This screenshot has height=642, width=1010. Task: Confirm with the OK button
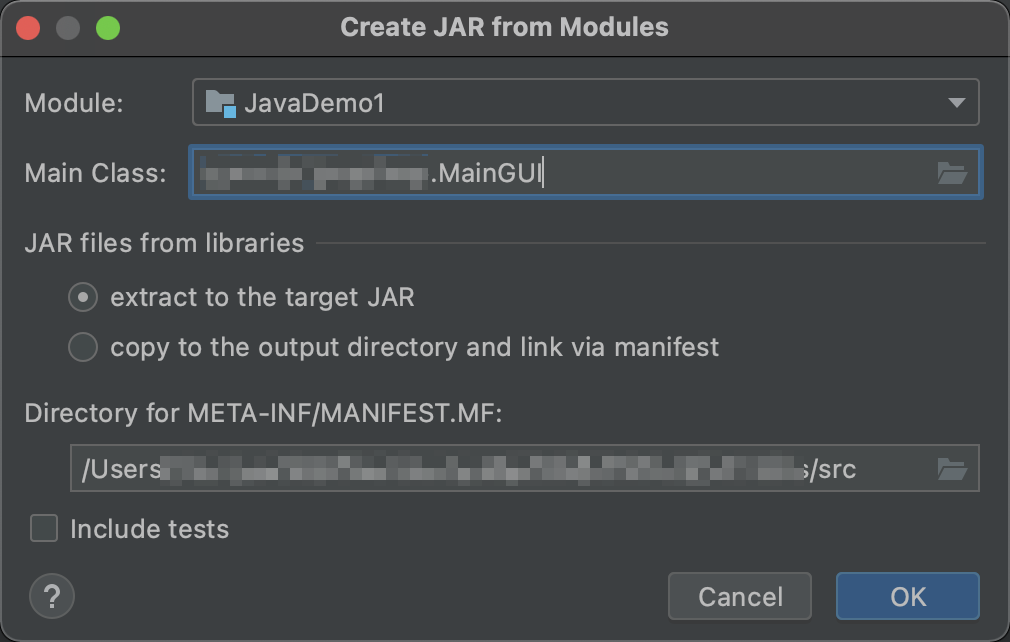908,596
